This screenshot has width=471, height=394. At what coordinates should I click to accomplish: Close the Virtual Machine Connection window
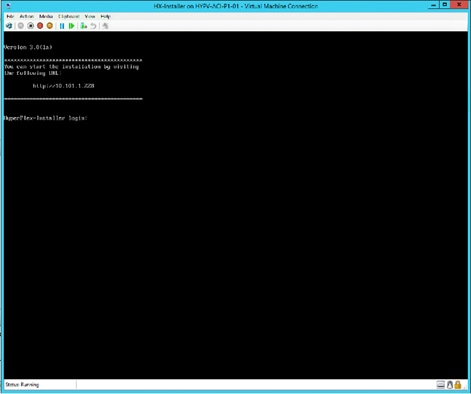(459, 5)
